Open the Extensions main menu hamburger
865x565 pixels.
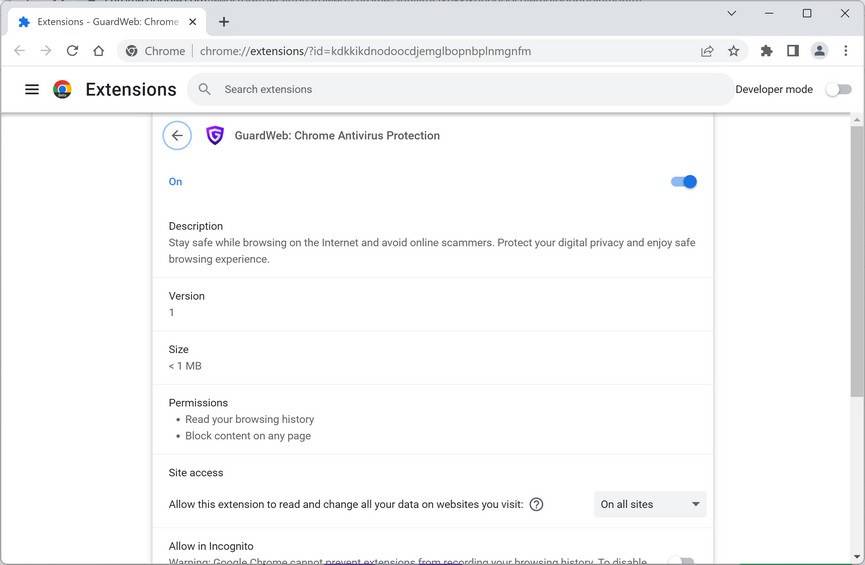tap(32, 89)
